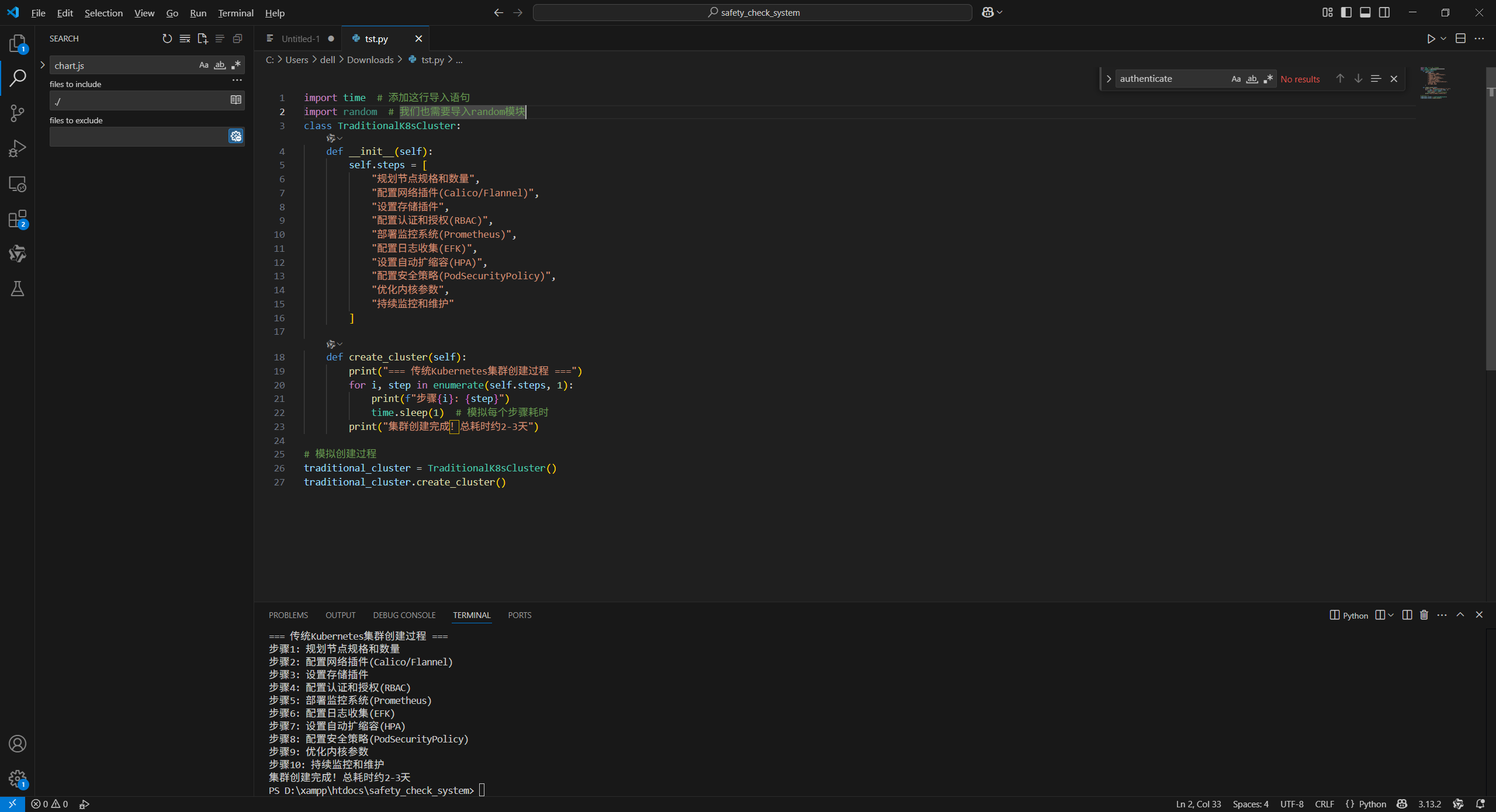
Task: Click Ln 2, Col 33 position indicator
Action: point(1198,804)
